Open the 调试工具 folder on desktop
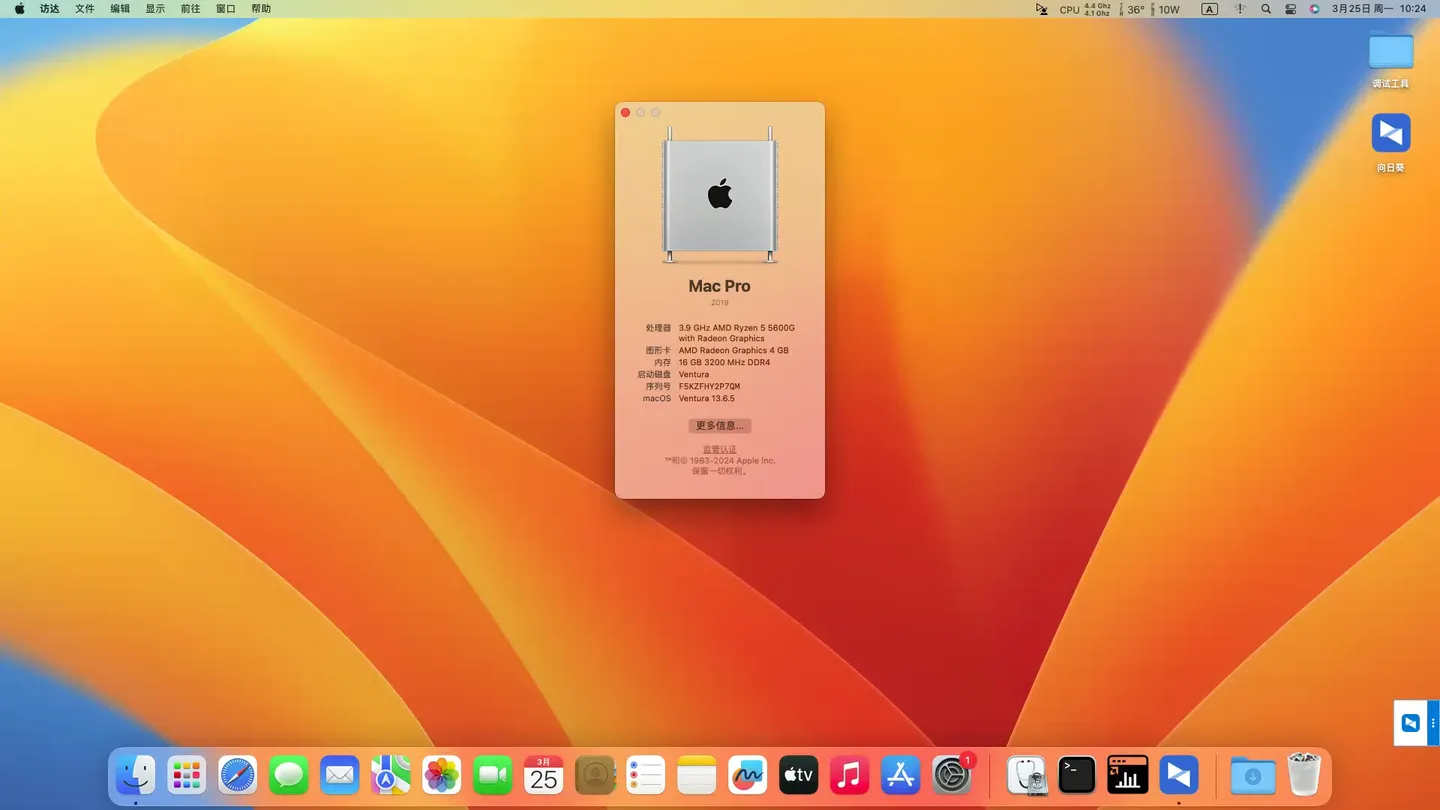Viewport: 1440px width, 810px height. tap(1390, 52)
